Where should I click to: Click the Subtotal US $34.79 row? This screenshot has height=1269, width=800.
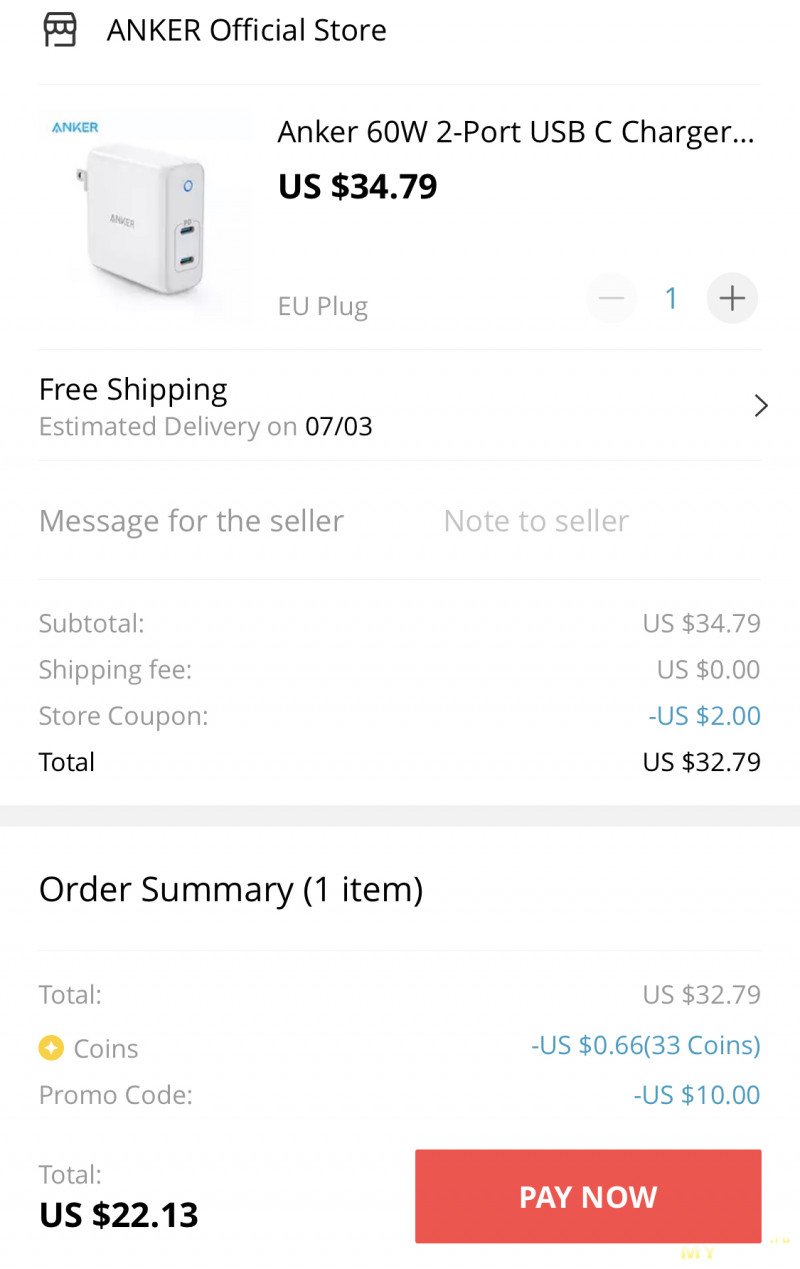[400, 622]
